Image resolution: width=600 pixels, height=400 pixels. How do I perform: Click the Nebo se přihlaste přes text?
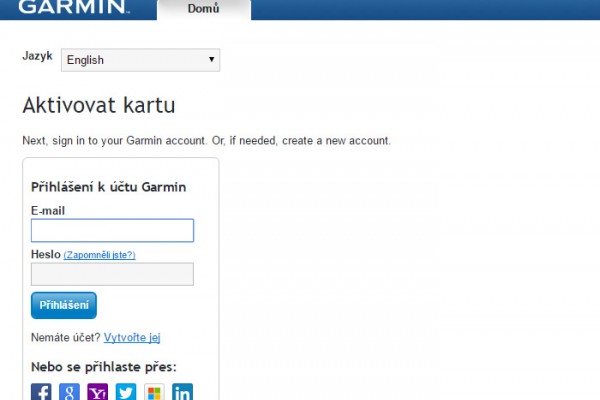104,367
